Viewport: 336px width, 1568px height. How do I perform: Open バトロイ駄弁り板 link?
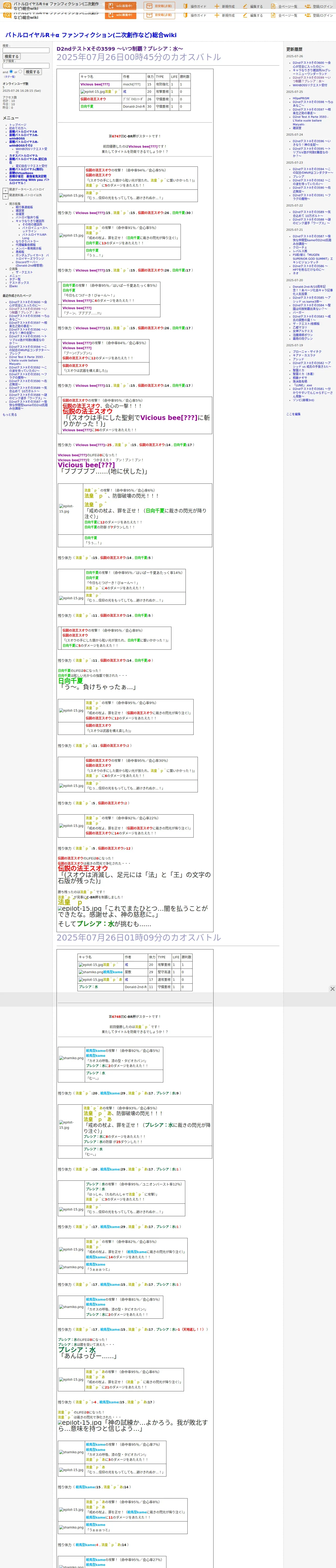(x=27, y=217)
